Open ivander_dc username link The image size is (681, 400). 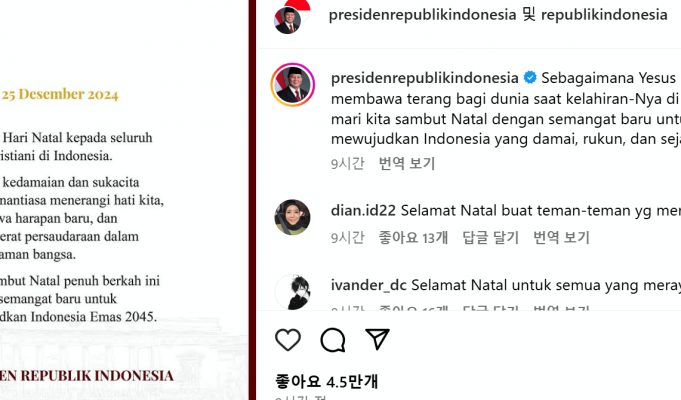pyautogui.click(x=368, y=285)
